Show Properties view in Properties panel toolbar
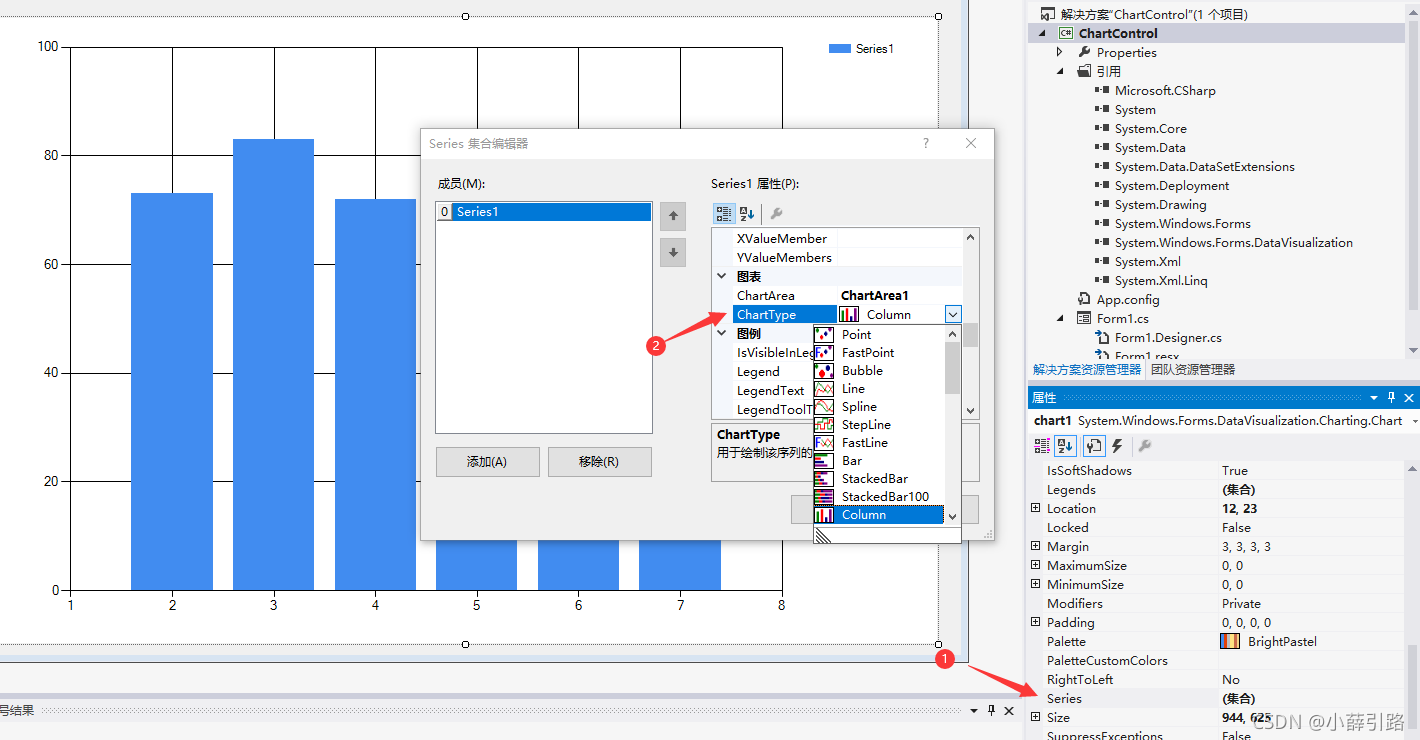This screenshot has height=740, width=1420. pyautogui.click(x=1093, y=446)
